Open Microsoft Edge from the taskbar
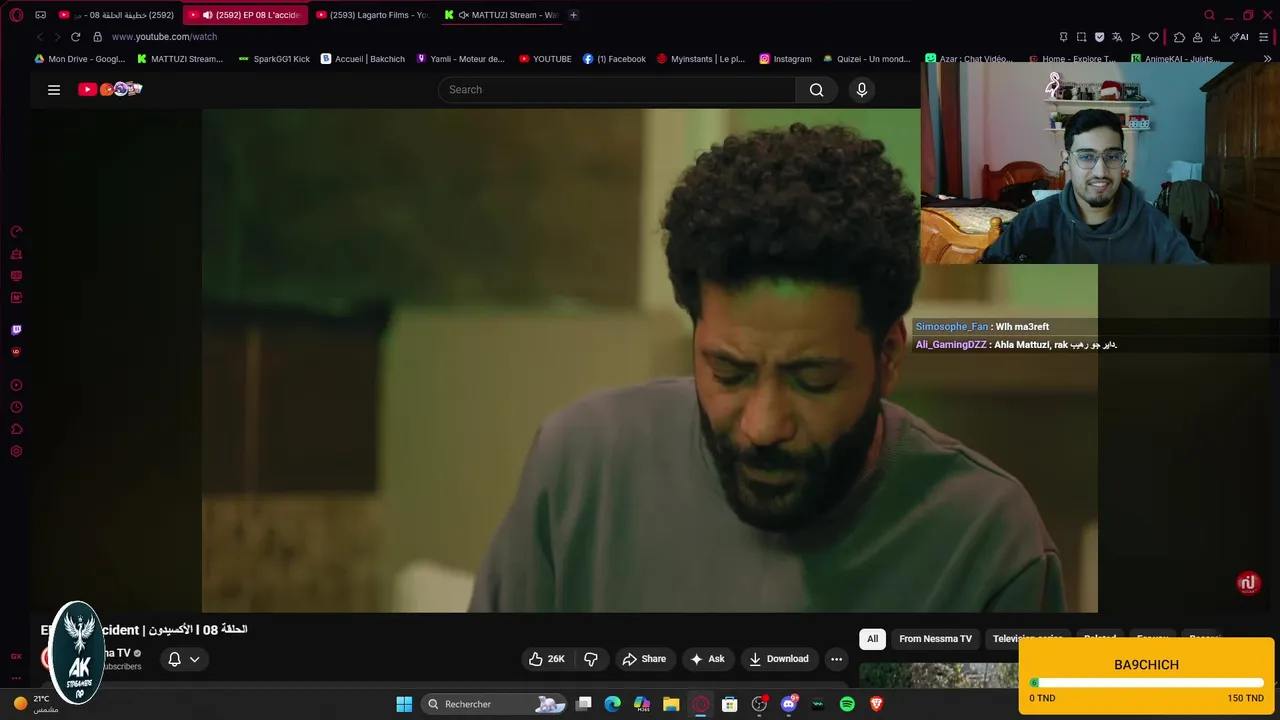The height and width of the screenshot is (720, 1280). click(612, 704)
